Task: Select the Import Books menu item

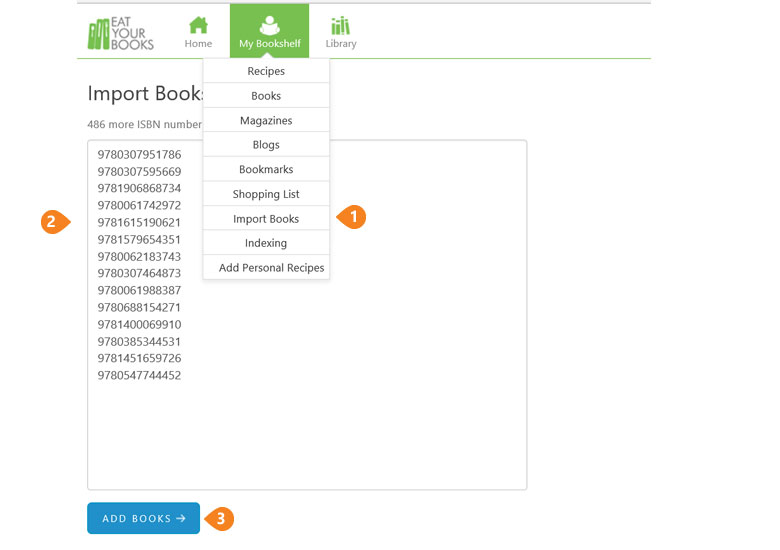Action: point(266,219)
